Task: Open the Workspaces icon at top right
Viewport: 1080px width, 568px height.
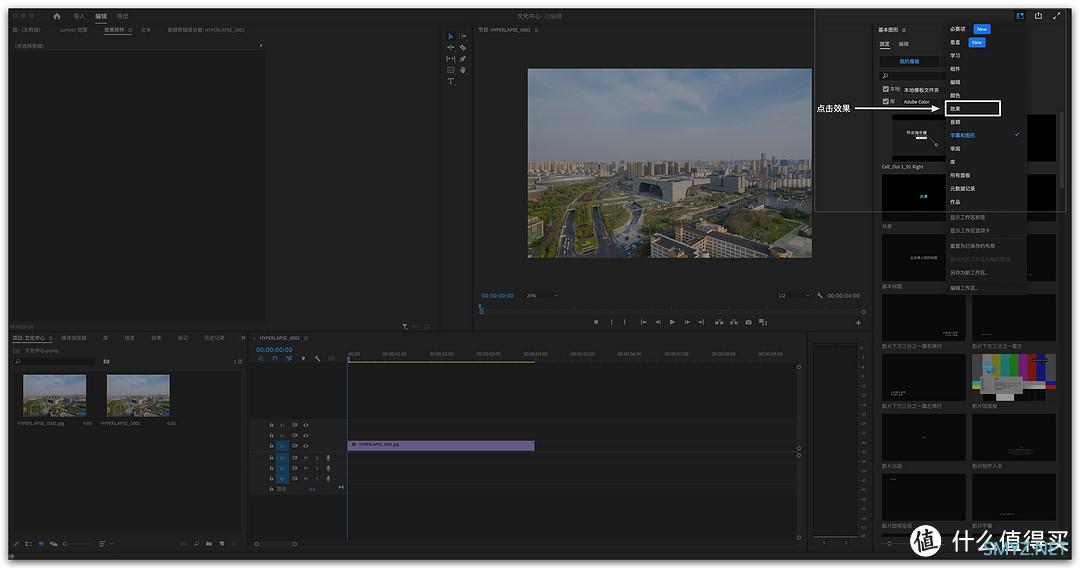Action: tap(1019, 16)
